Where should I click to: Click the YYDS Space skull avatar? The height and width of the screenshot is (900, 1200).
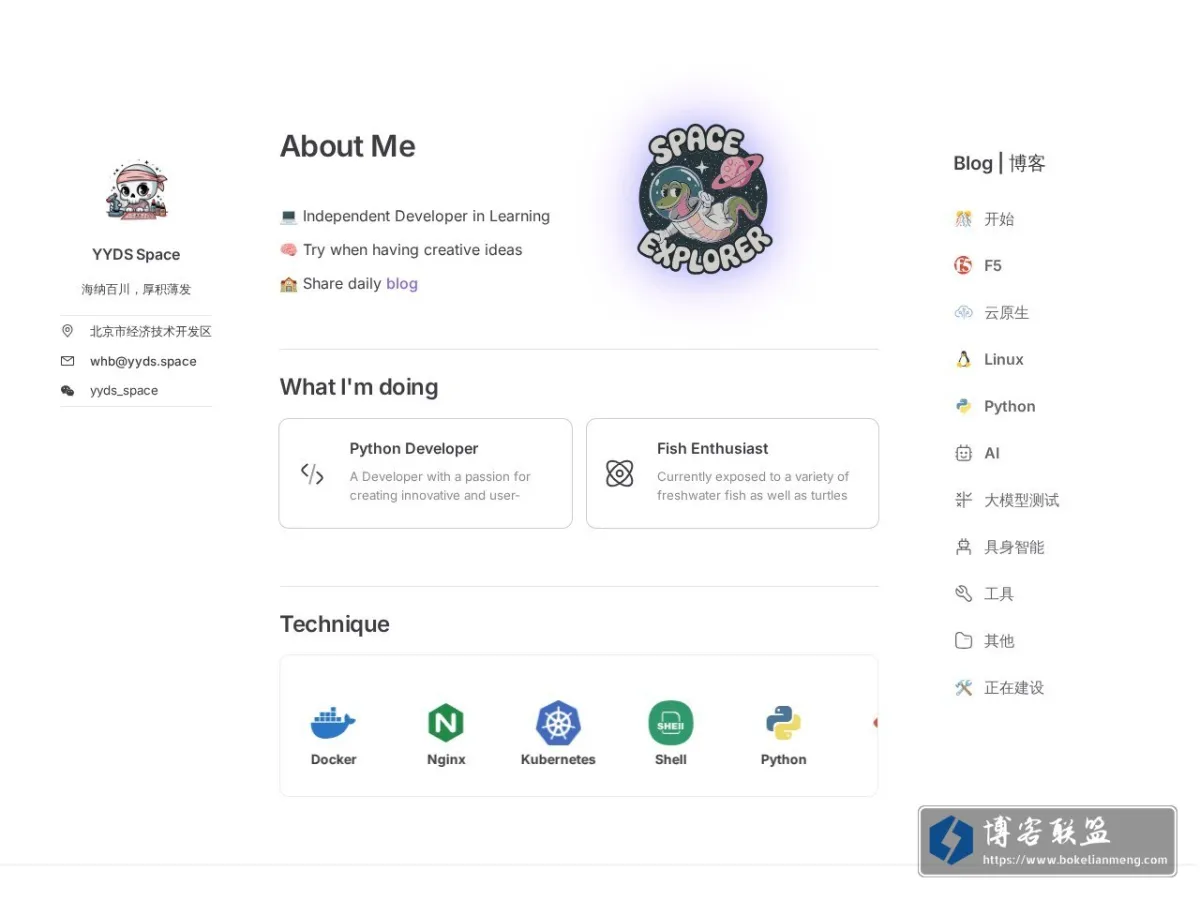pyautogui.click(x=137, y=190)
